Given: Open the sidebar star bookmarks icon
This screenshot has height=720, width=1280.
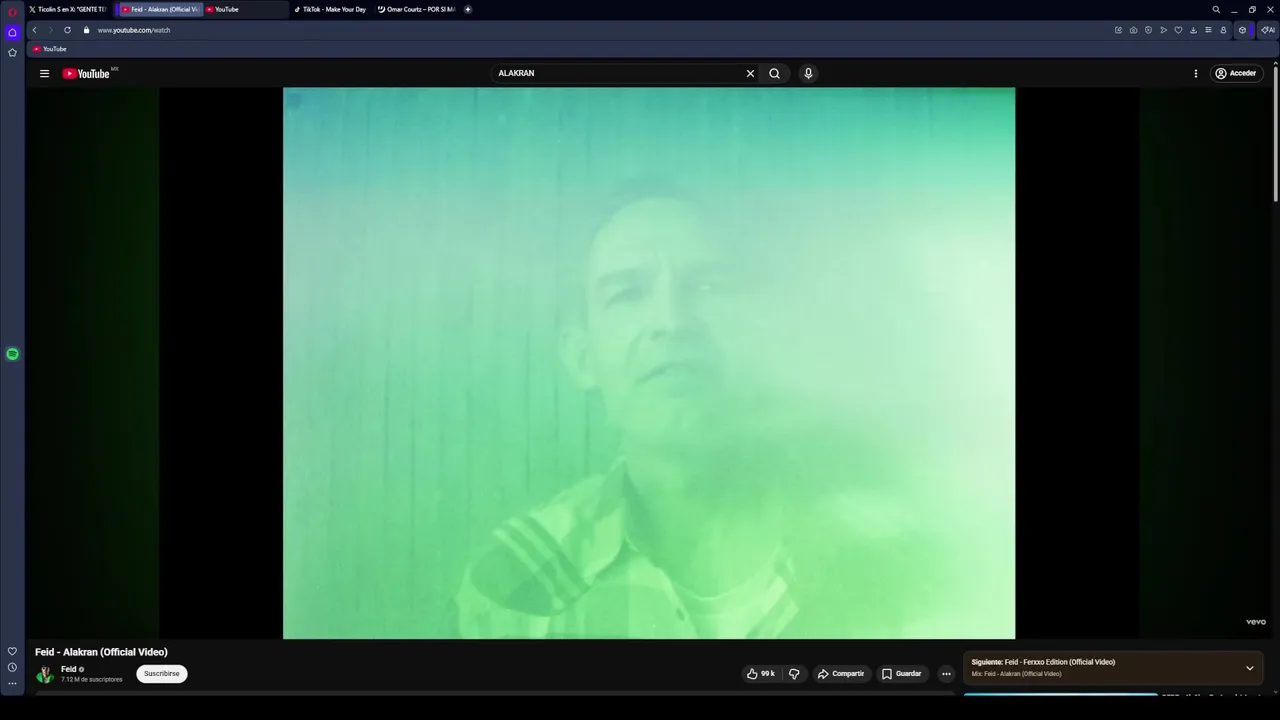Looking at the screenshot, I should (12, 52).
